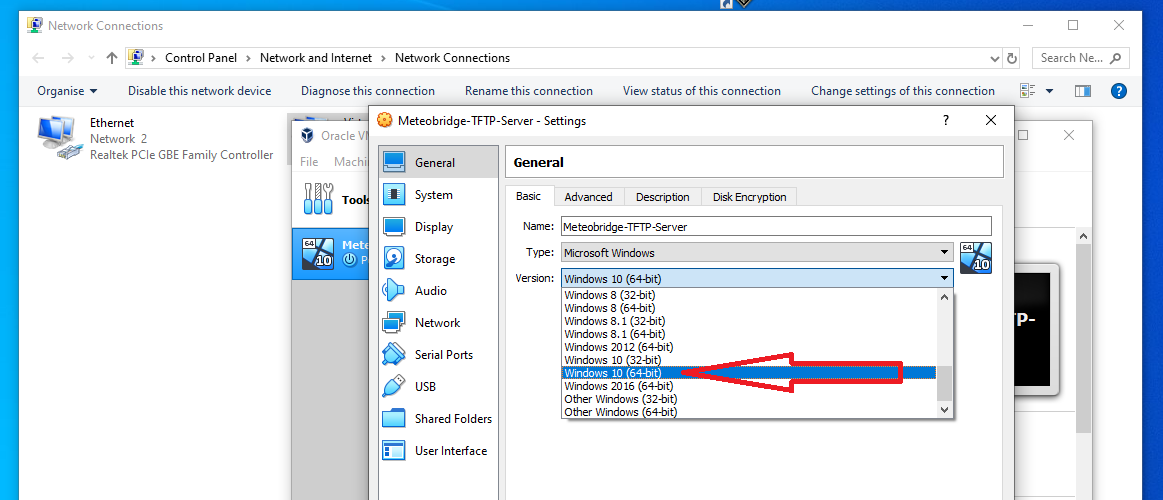Select the USB settings category

[x=425, y=387]
